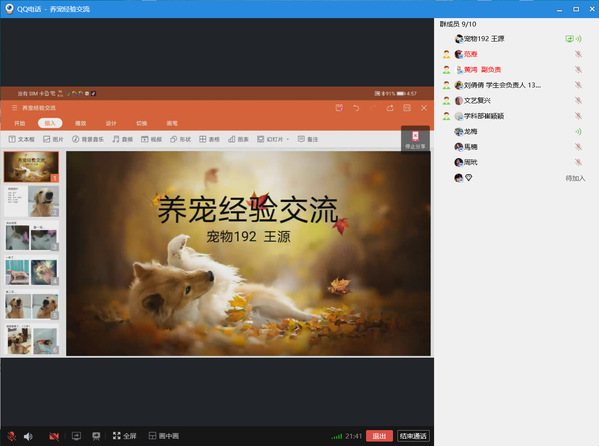Click the save icon in WPS header
This screenshot has height=446, width=599.
tap(339, 108)
